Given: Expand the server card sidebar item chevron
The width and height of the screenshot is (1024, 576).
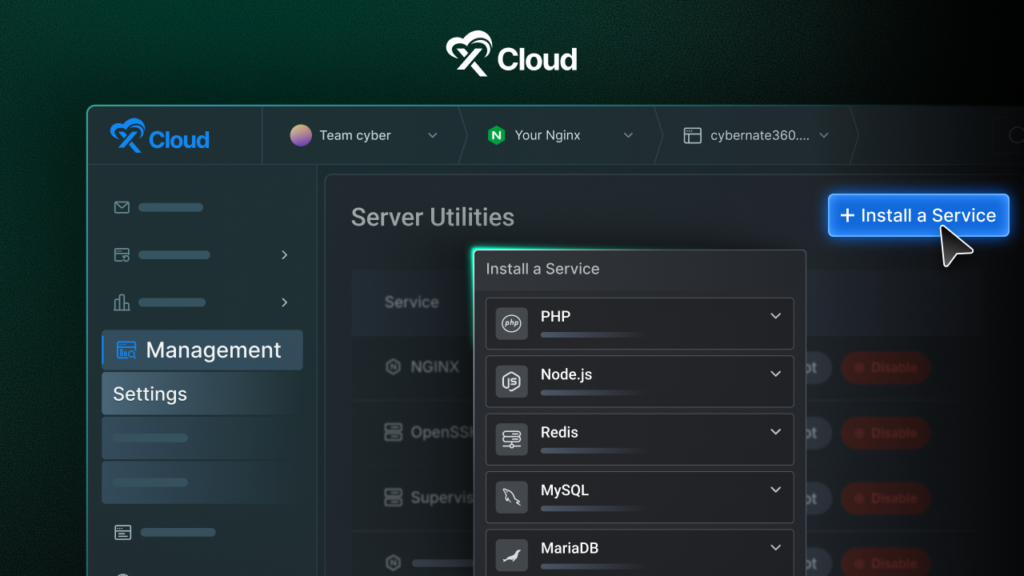Looking at the screenshot, I should point(284,255).
